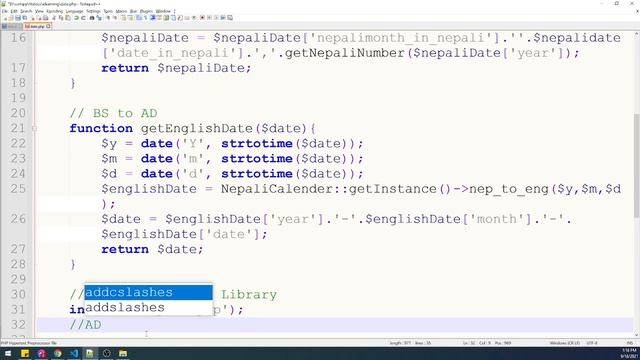Toggle the indent guide toolbar icon

152,18
